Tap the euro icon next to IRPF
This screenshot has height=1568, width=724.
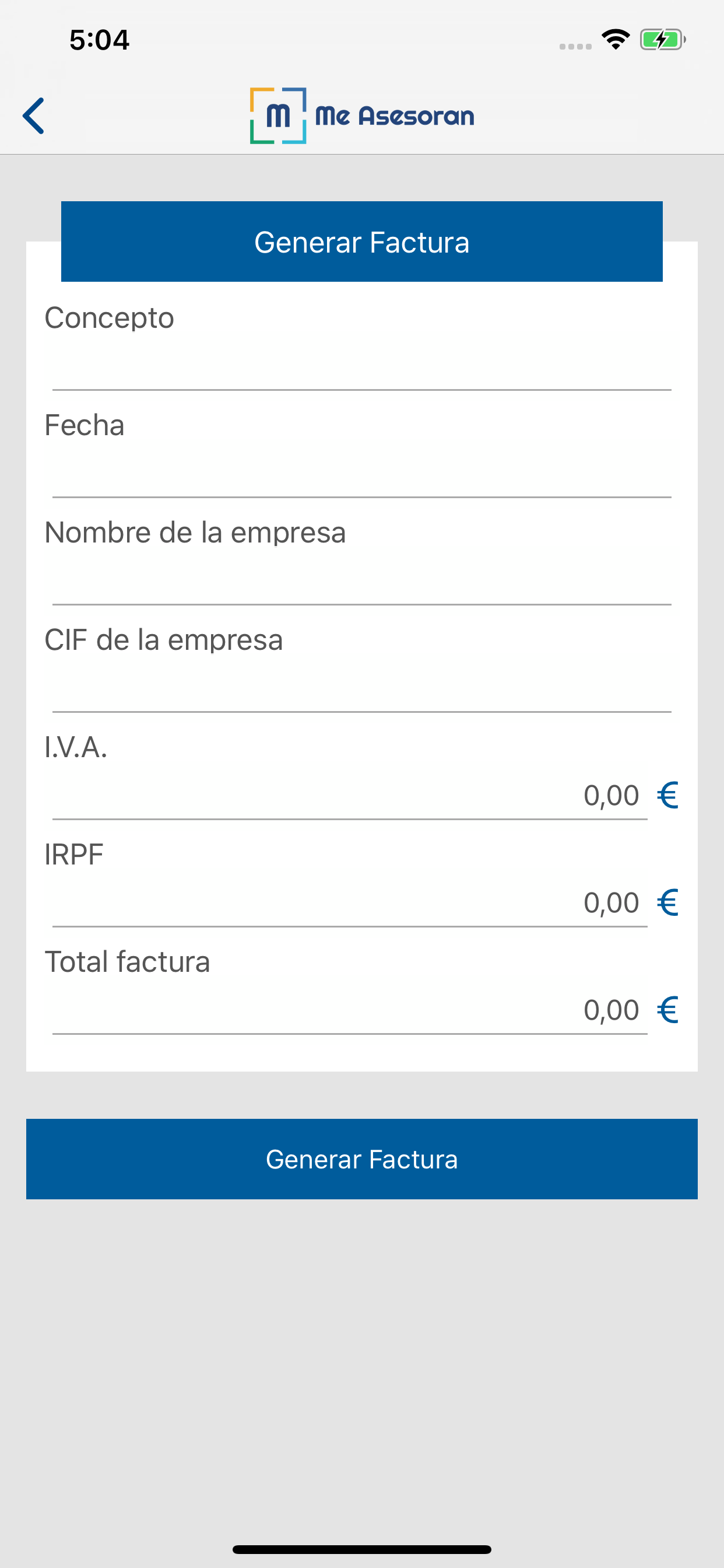[667, 902]
